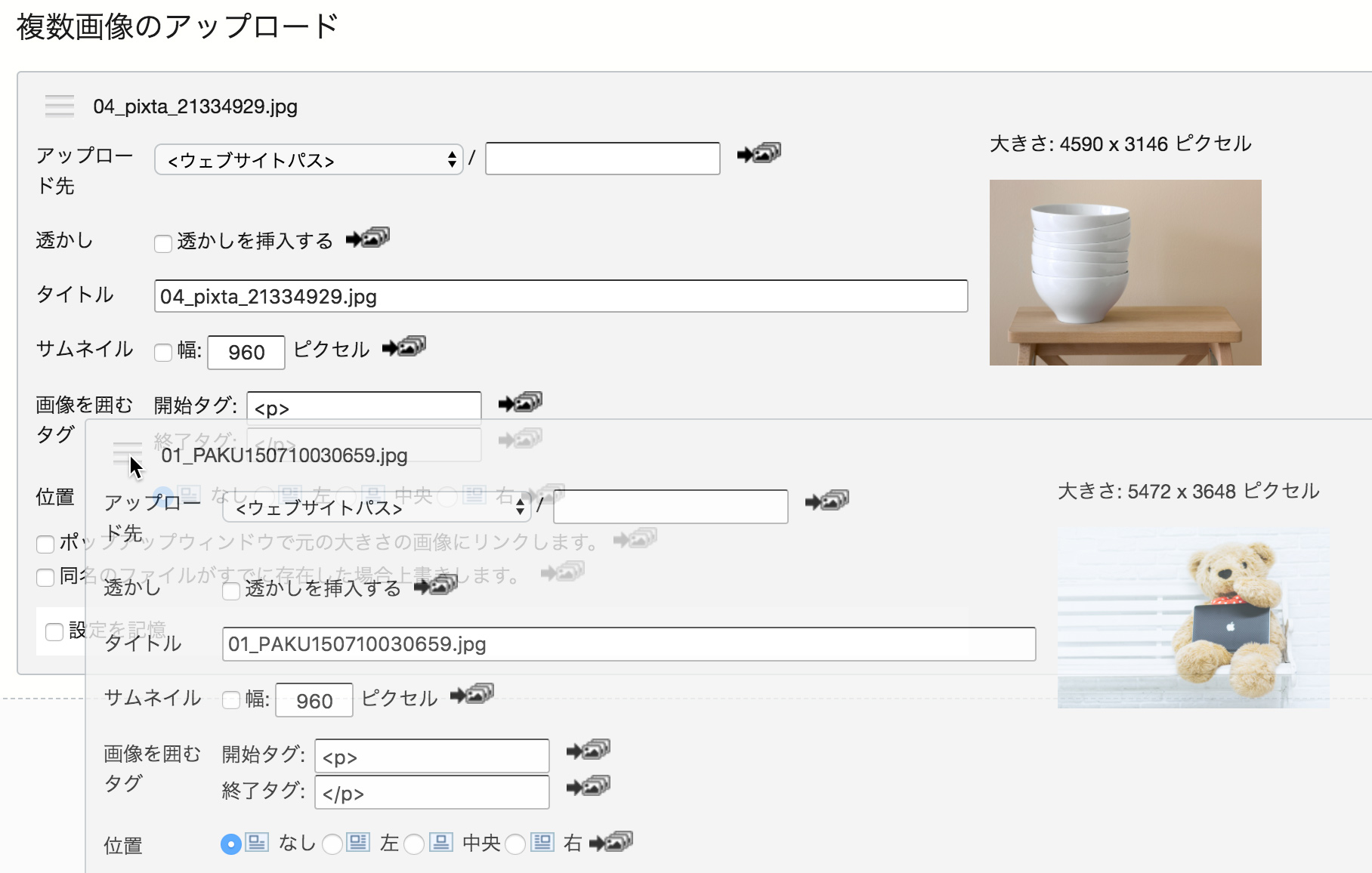Select 中央 position for 01_PAKU image

point(414,844)
